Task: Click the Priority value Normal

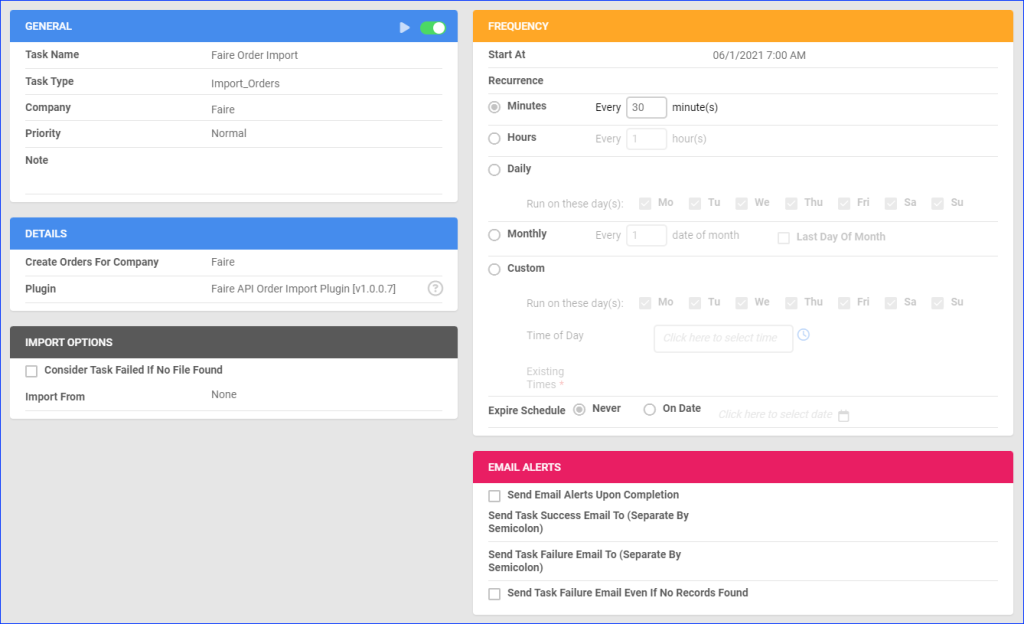Action: (229, 134)
